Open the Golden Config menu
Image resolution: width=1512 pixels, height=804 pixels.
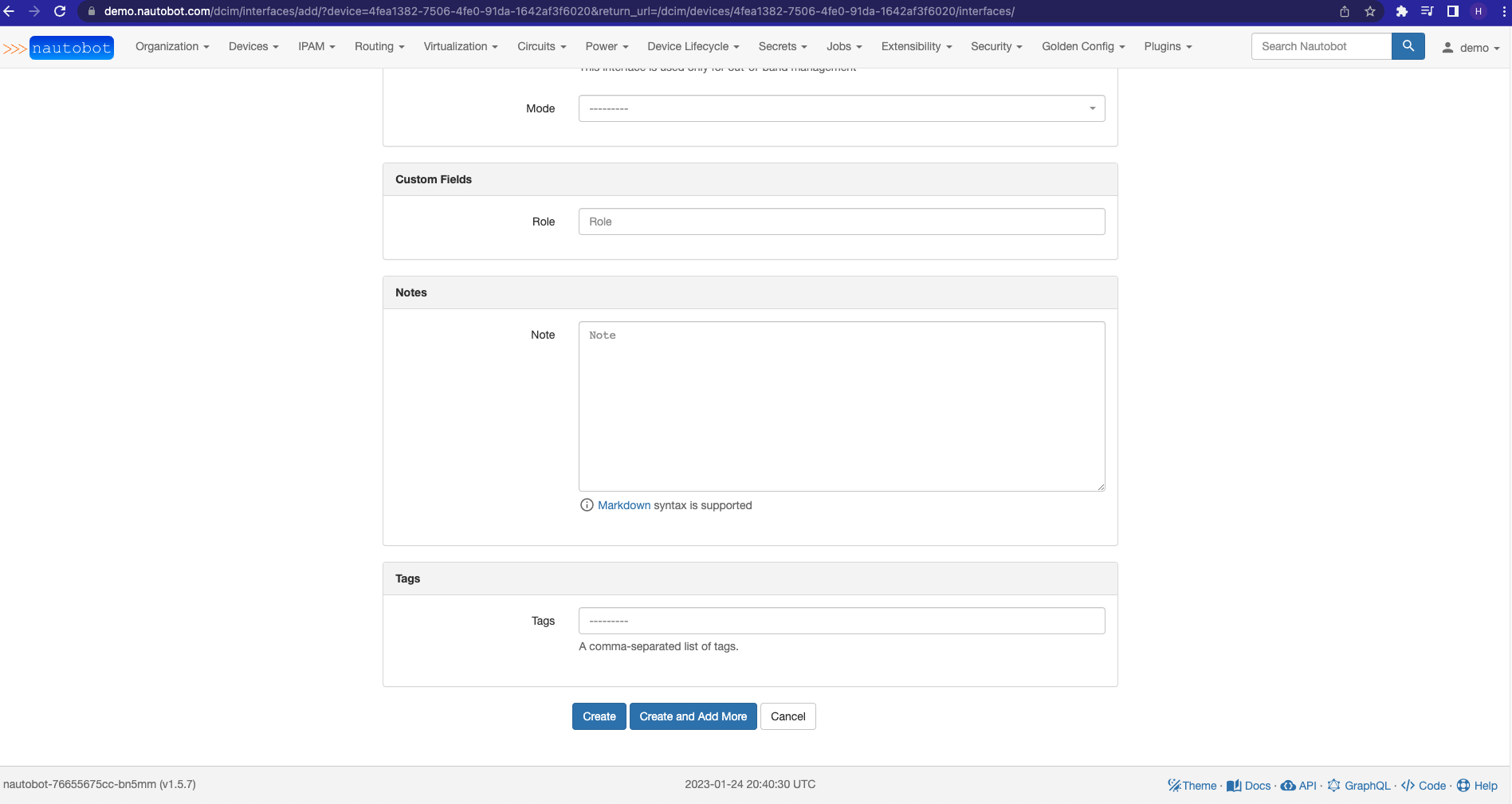[x=1082, y=46]
